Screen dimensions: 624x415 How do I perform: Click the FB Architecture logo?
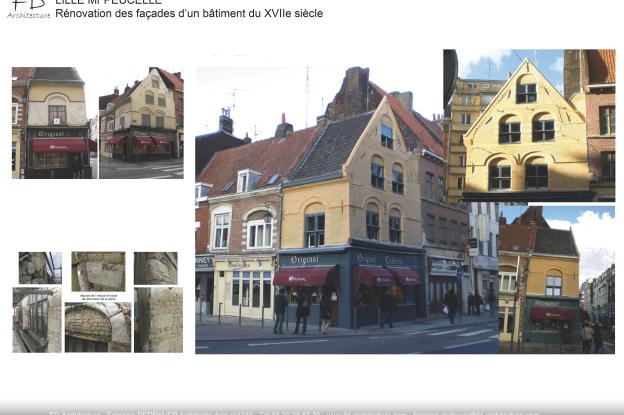click(28, 10)
